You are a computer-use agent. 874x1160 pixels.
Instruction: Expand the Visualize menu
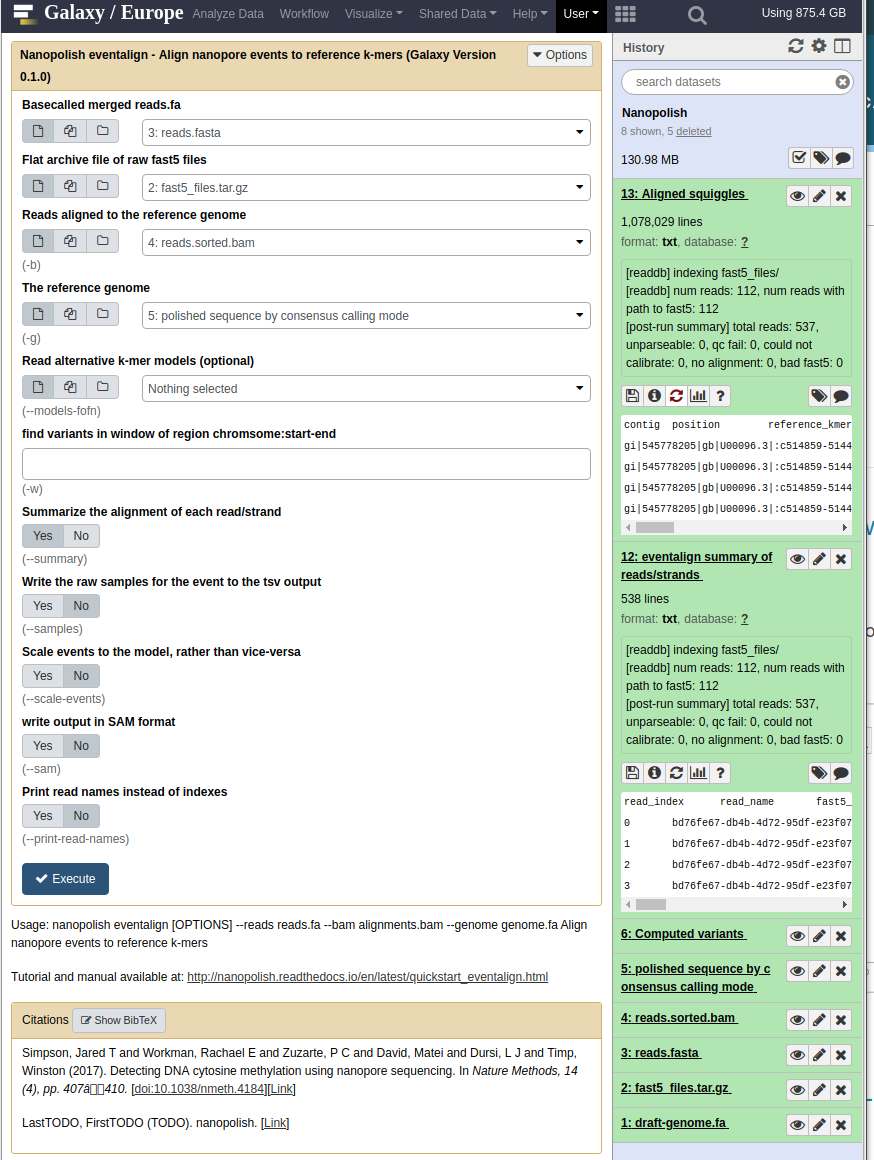coord(374,13)
